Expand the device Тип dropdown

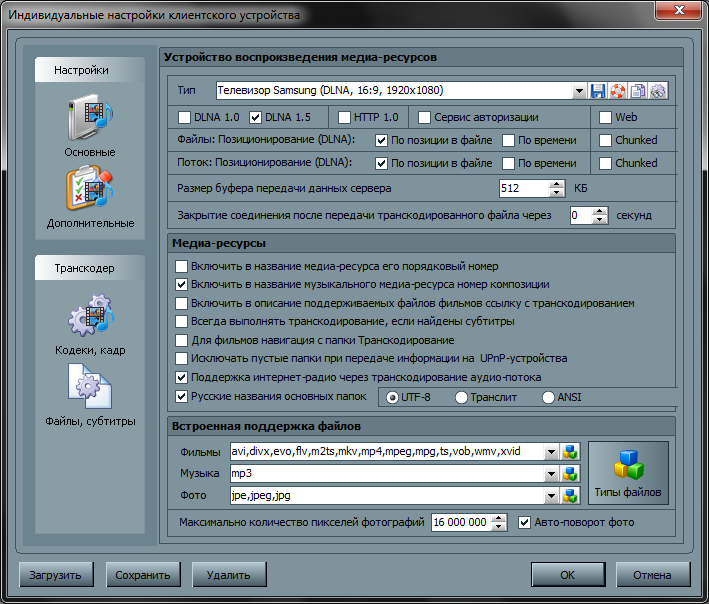[x=579, y=91]
